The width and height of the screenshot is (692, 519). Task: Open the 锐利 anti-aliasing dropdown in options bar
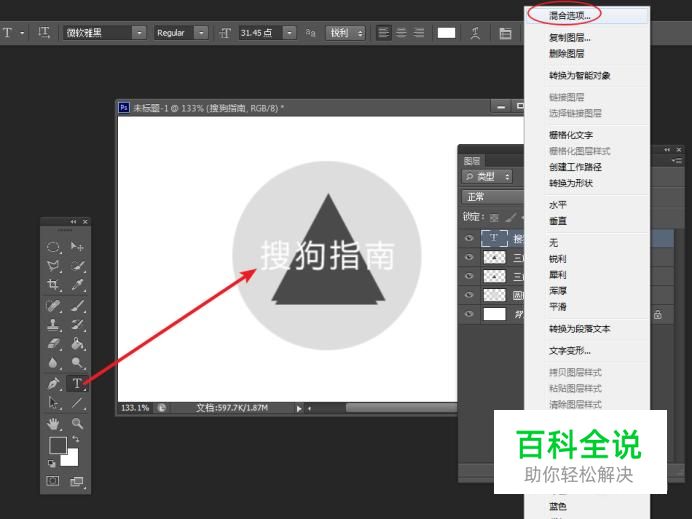coord(346,33)
